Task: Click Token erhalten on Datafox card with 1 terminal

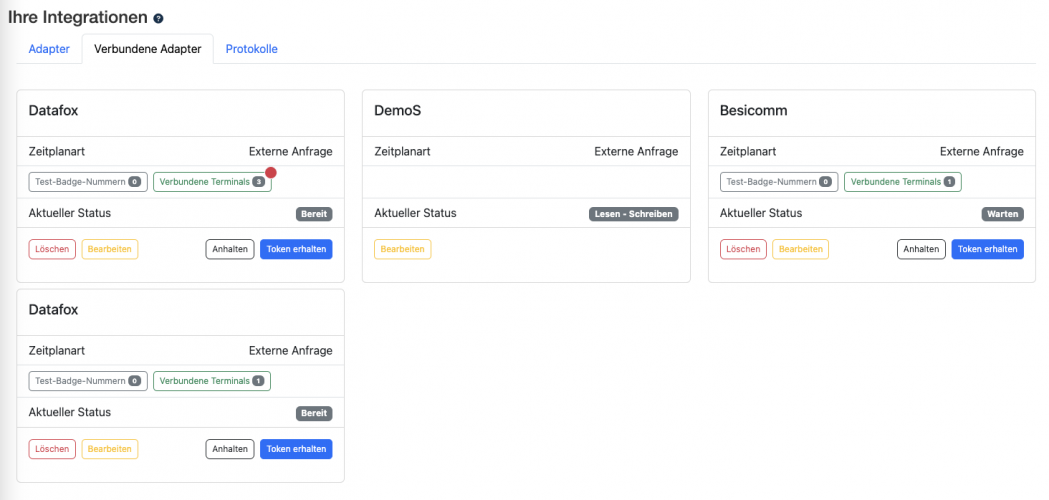Action: coord(296,449)
